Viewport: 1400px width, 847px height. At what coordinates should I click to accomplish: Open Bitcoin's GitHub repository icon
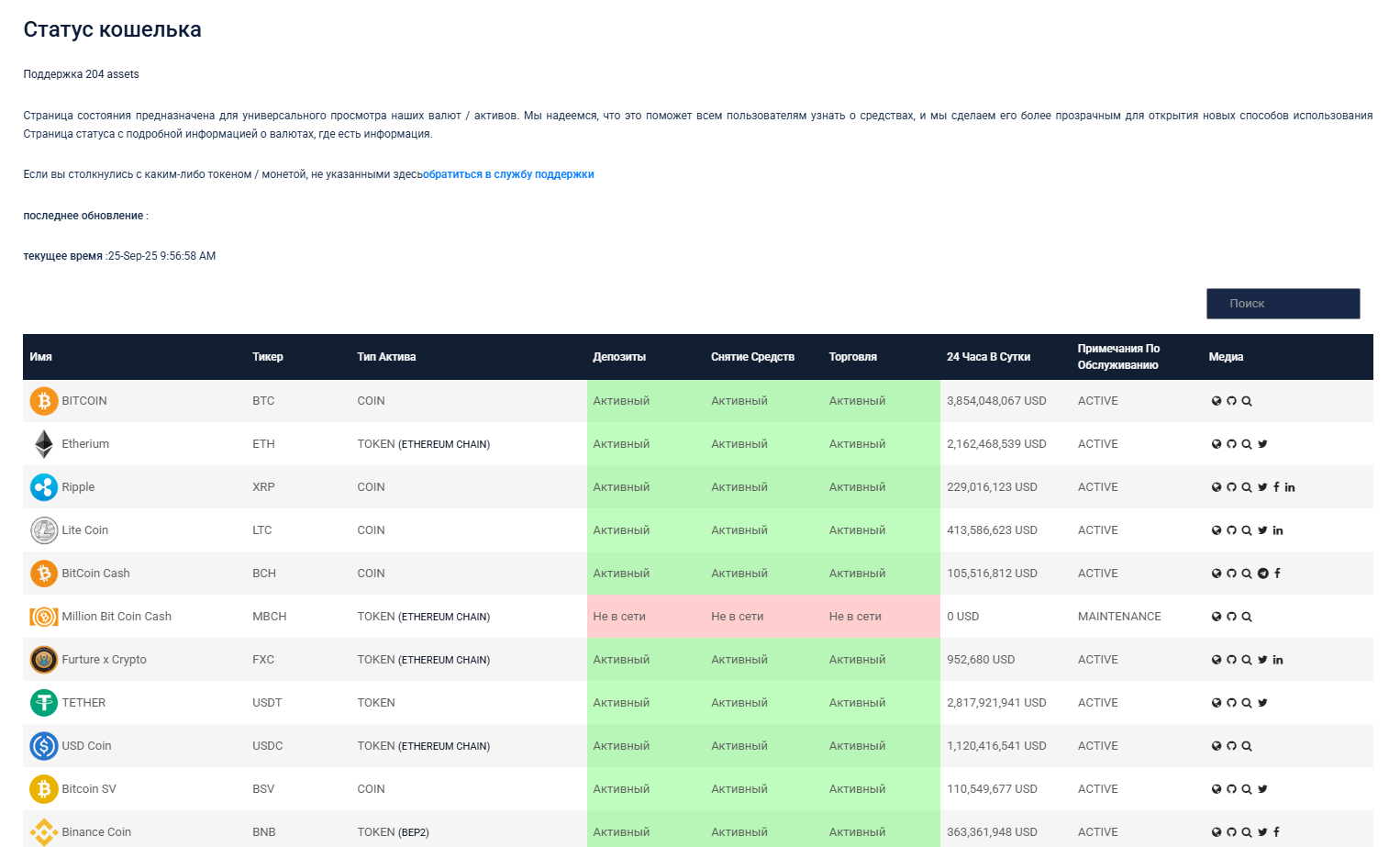click(1231, 401)
